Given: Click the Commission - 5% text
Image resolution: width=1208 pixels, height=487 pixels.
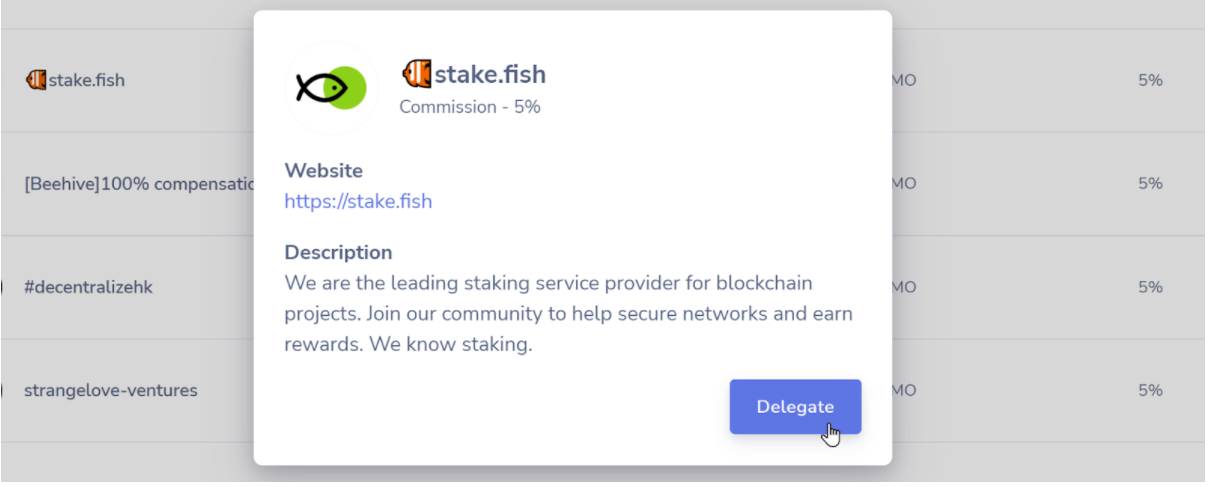Looking at the screenshot, I should click(x=470, y=106).
